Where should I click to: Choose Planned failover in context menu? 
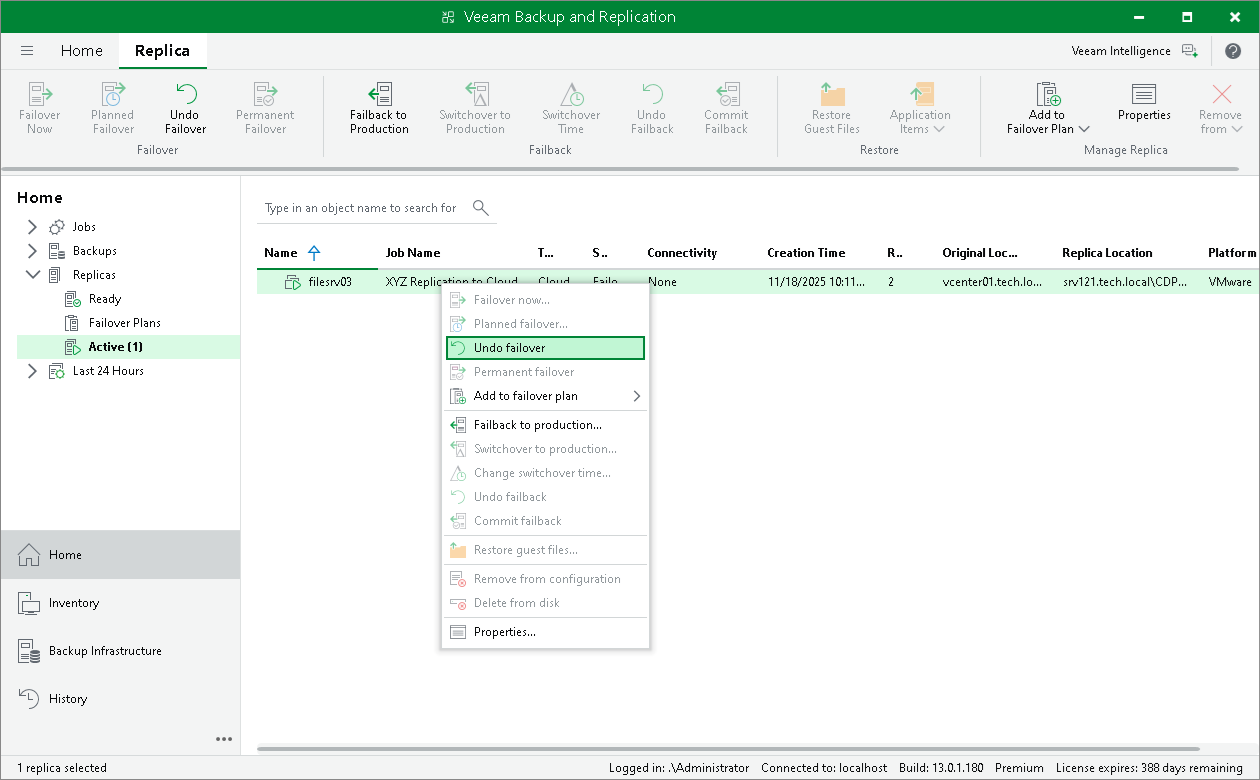pyautogui.click(x=545, y=324)
